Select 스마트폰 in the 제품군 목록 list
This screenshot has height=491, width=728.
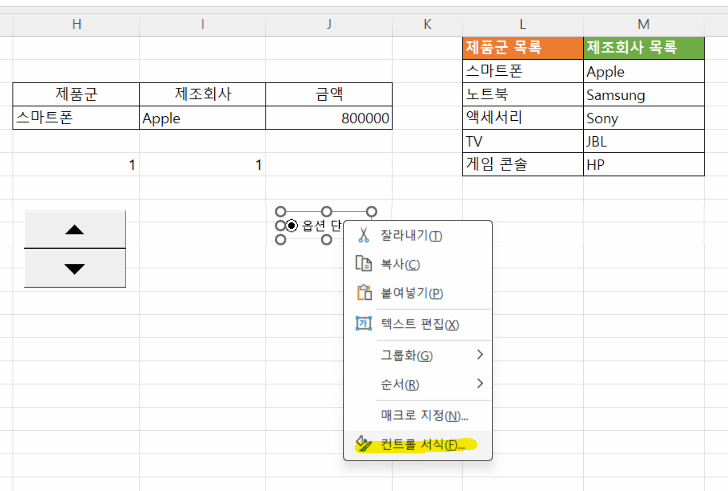point(523,71)
